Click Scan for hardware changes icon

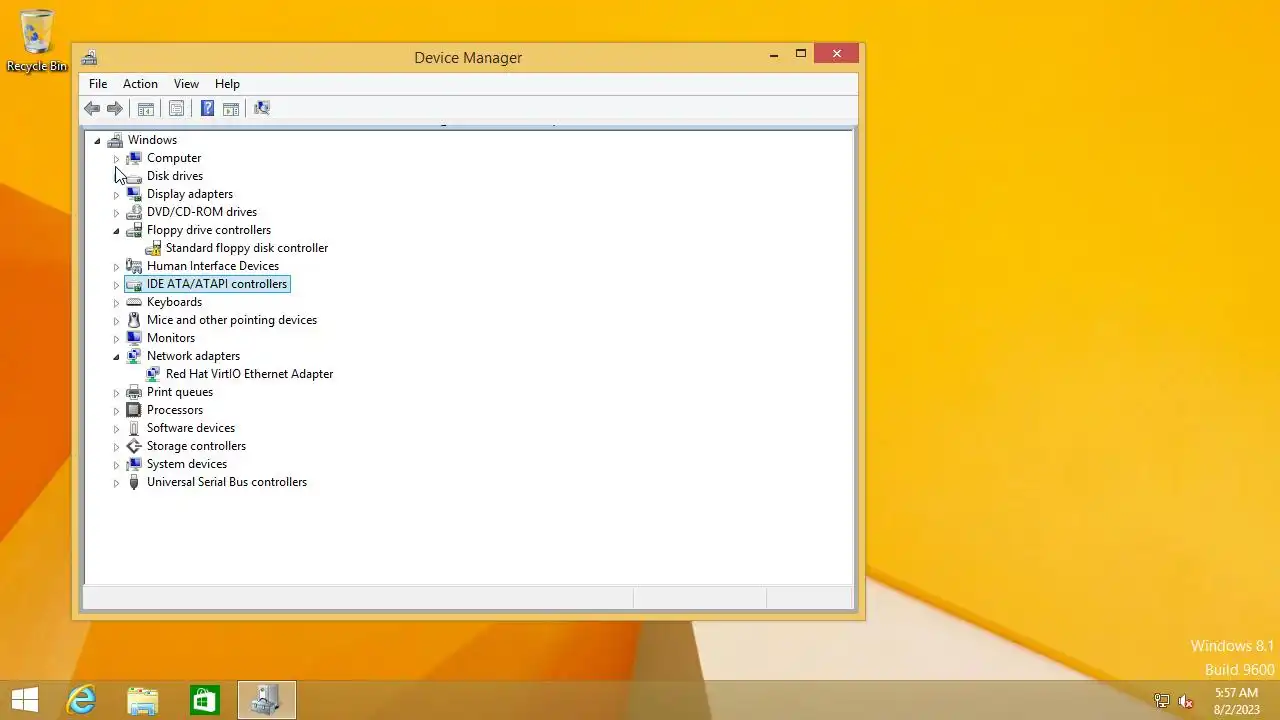point(262,108)
